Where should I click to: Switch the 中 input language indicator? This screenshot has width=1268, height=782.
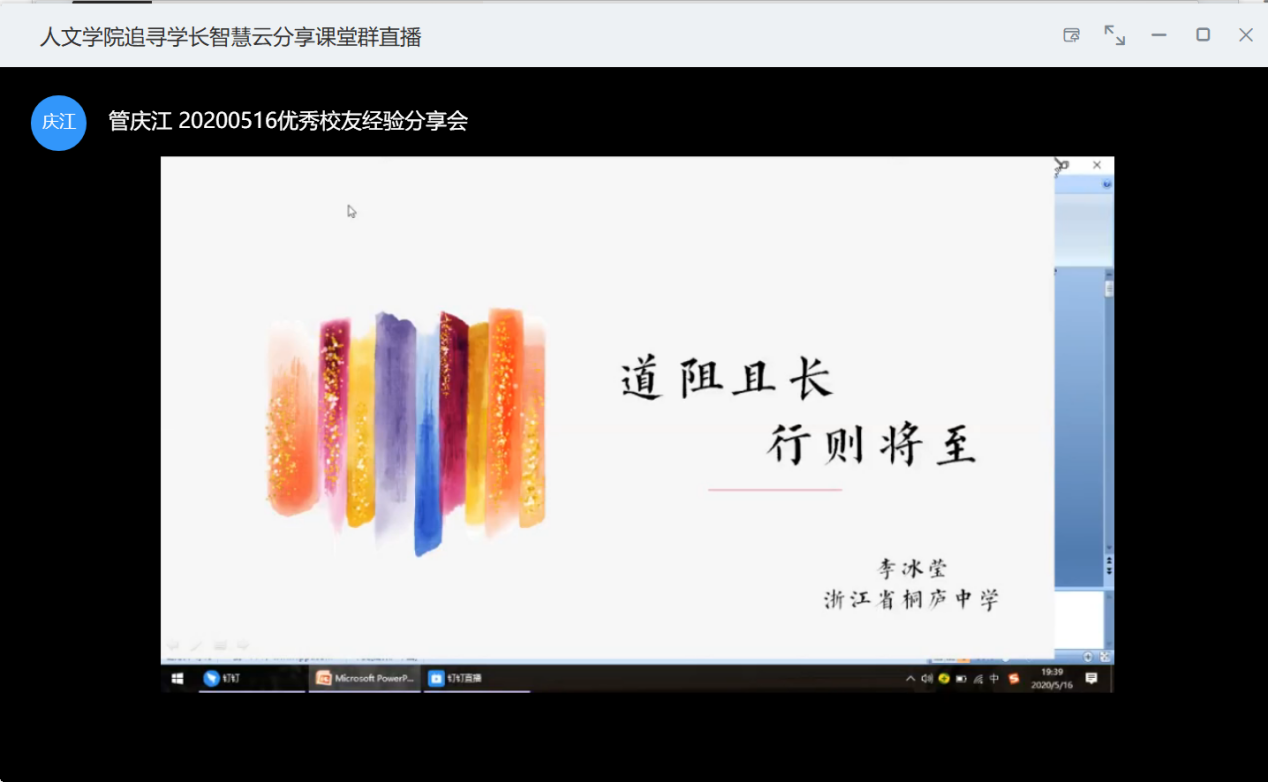pyautogui.click(x=994, y=678)
